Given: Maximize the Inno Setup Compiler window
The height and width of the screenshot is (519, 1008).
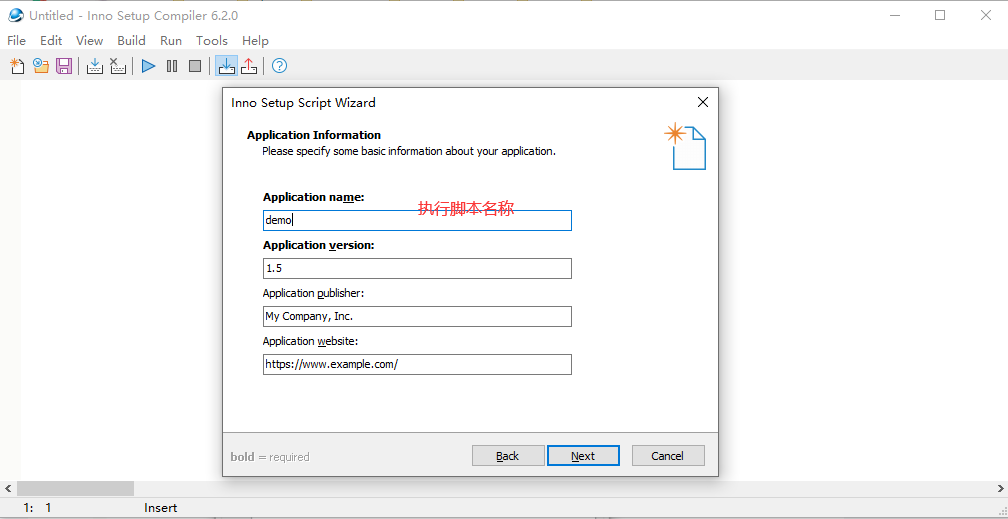Looking at the screenshot, I should tap(940, 15).
